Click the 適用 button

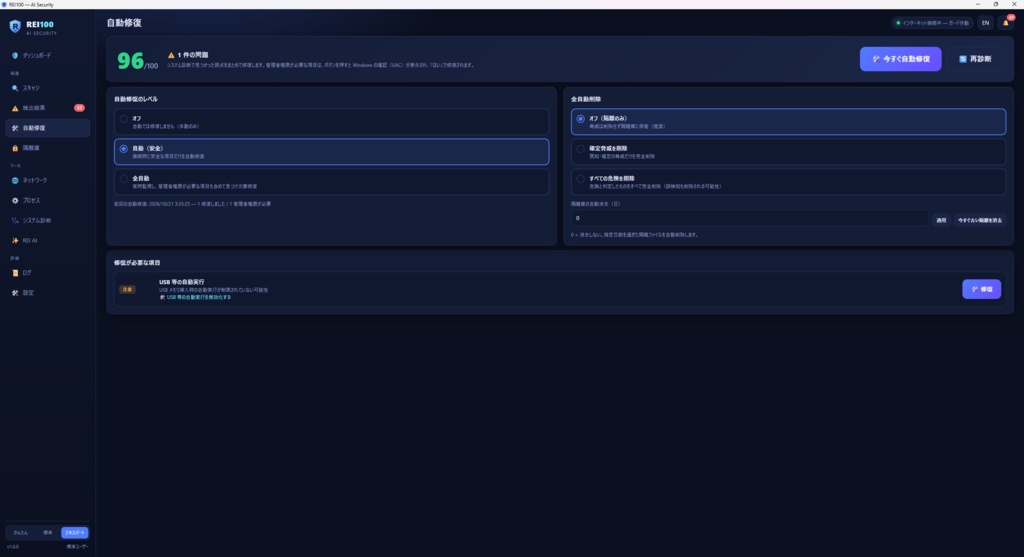coord(941,220)
